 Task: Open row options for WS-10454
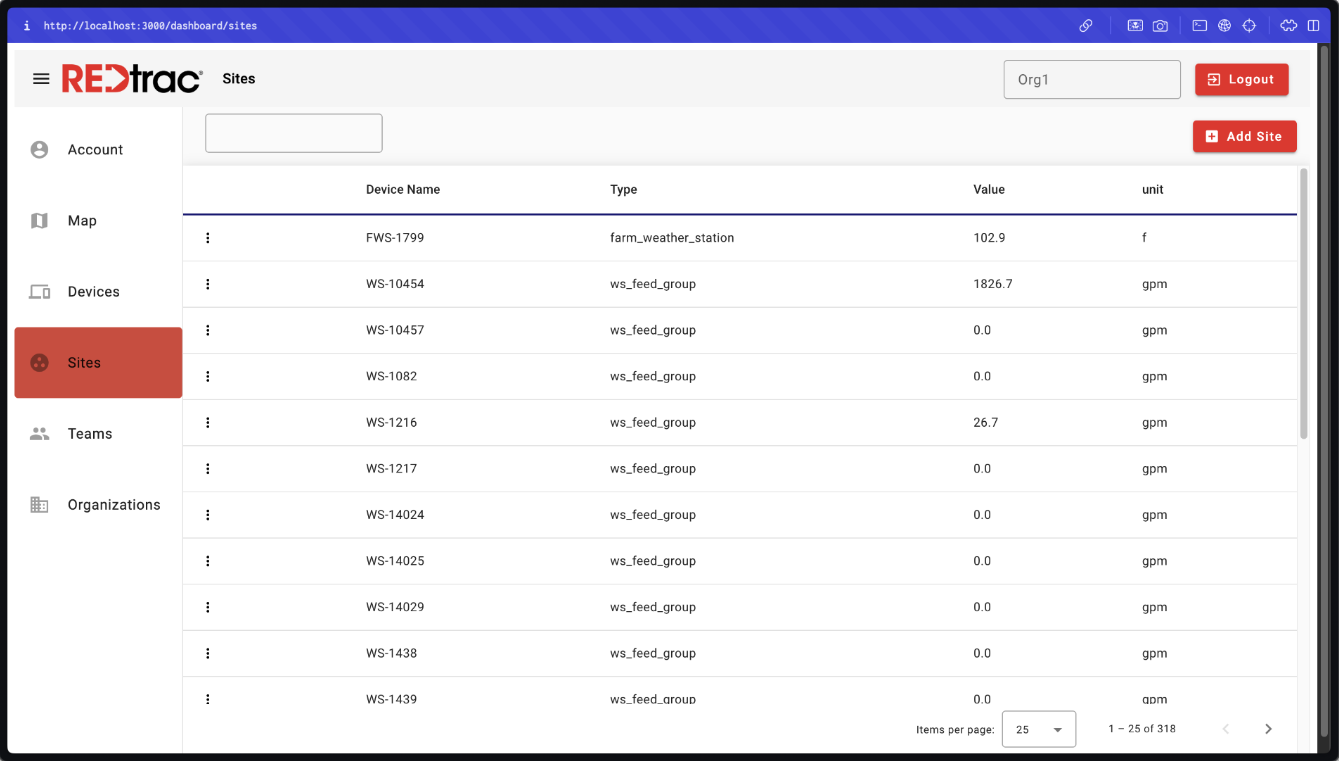[208, 284]
